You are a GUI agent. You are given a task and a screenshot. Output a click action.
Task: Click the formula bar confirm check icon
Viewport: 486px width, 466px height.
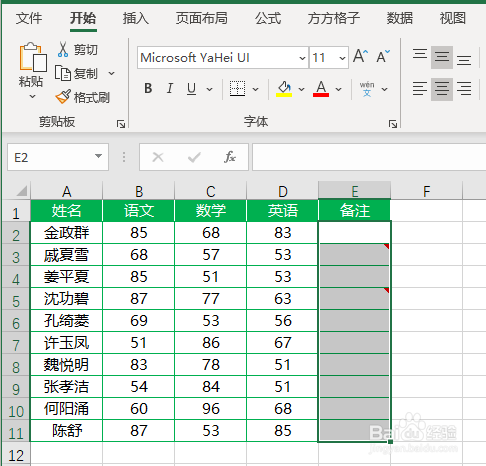[194, 157]
